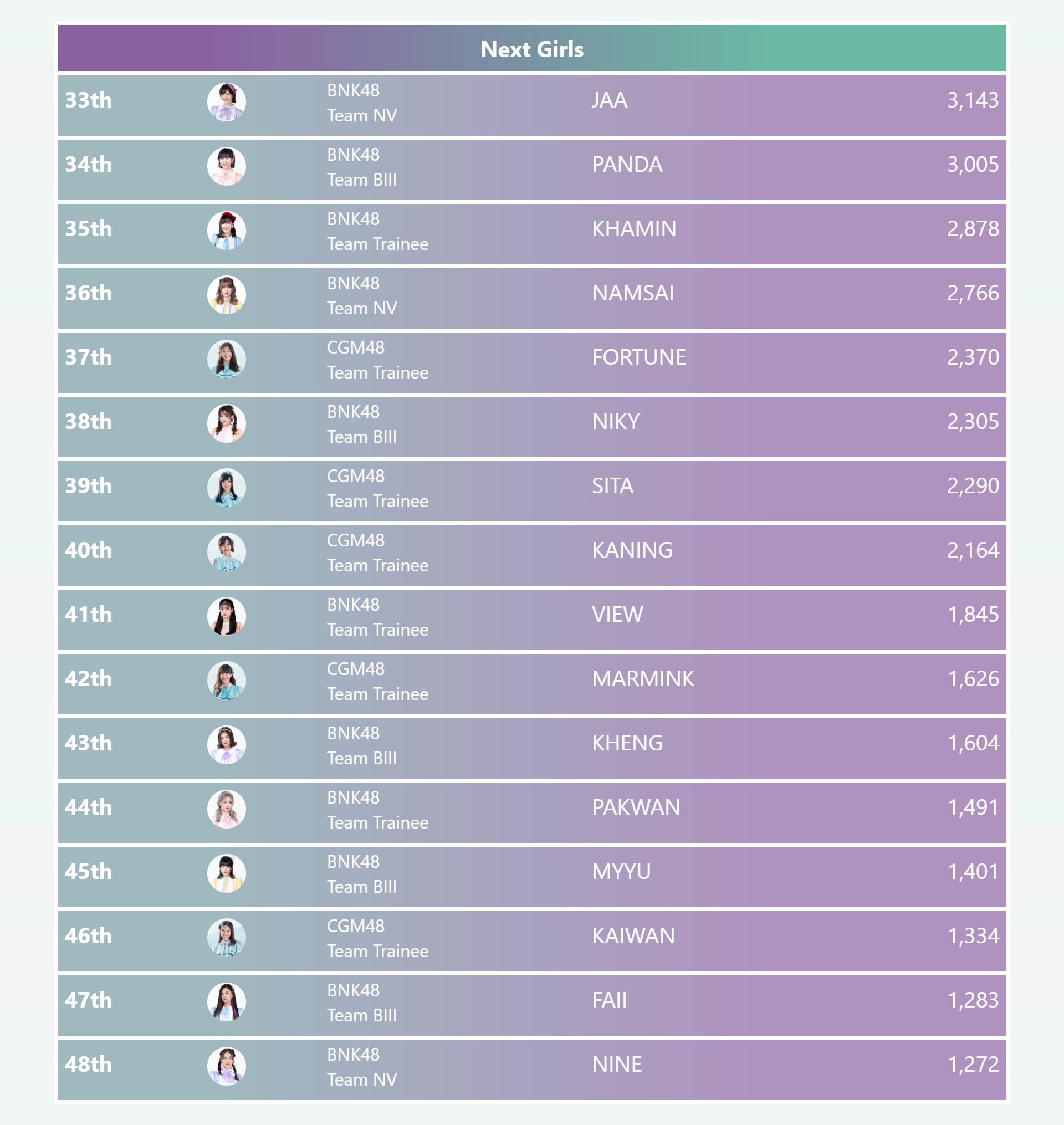The width and height of the screenshot is (1064, 1125).
Task: Click the name PAKWAN
Action: [635, 807]
